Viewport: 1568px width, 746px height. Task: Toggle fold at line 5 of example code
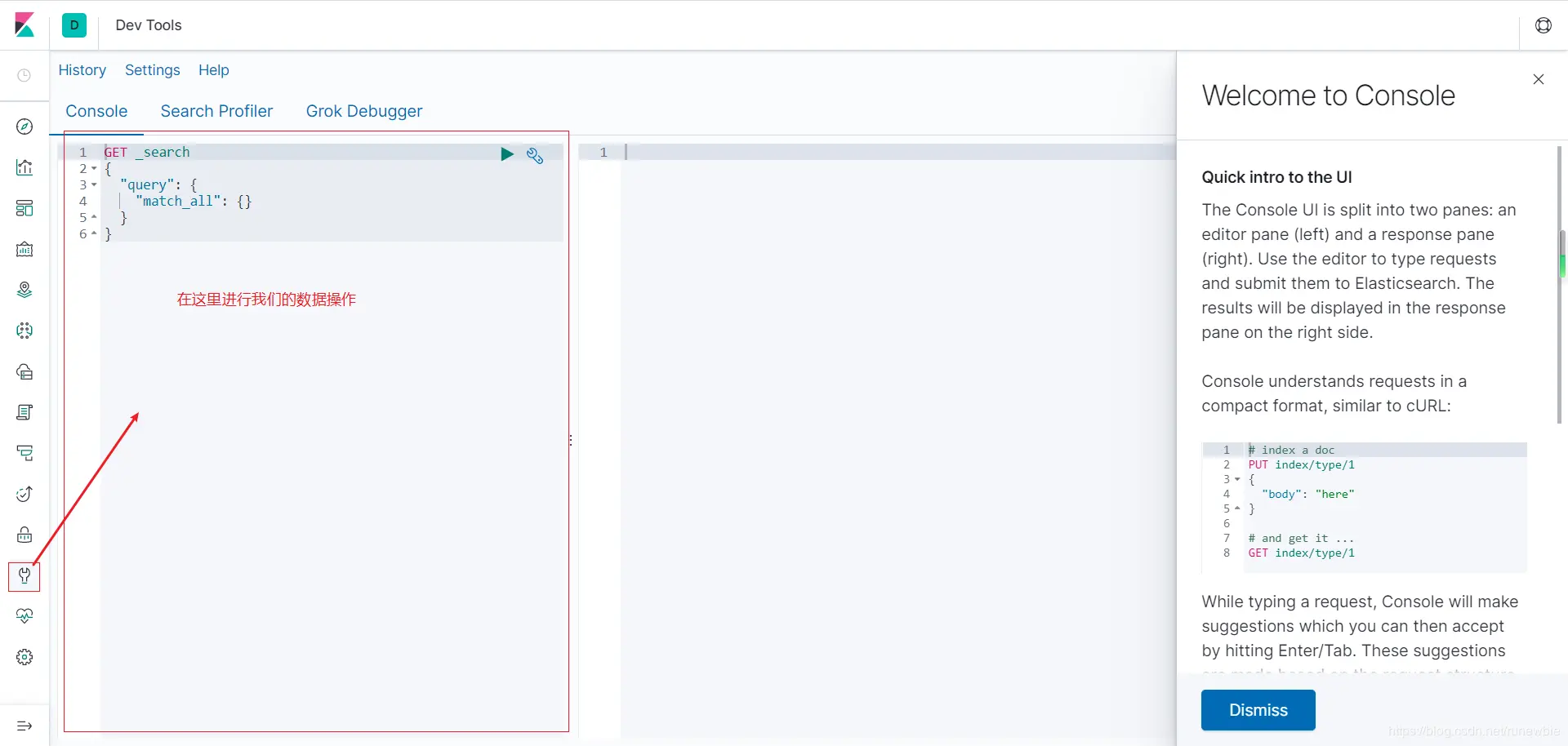tap(1237, 508)
